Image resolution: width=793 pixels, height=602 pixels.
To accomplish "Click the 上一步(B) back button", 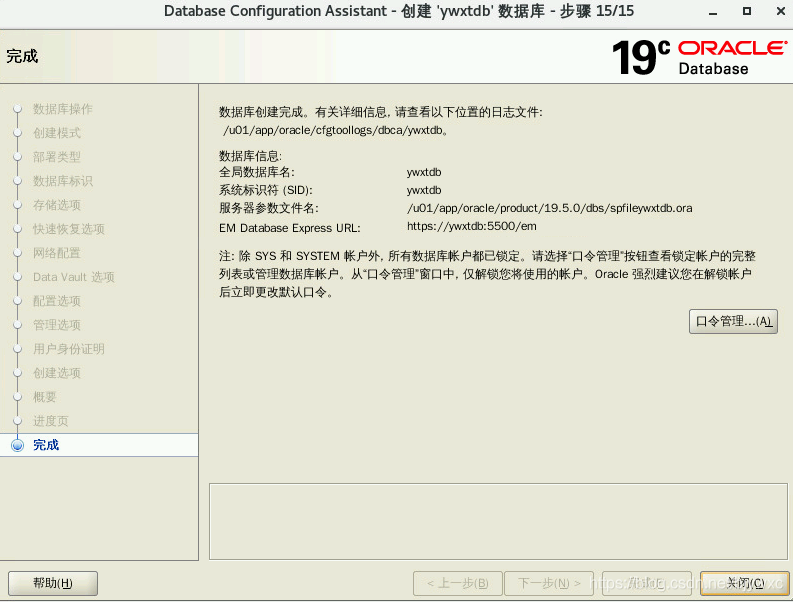I will pos(458,583).
